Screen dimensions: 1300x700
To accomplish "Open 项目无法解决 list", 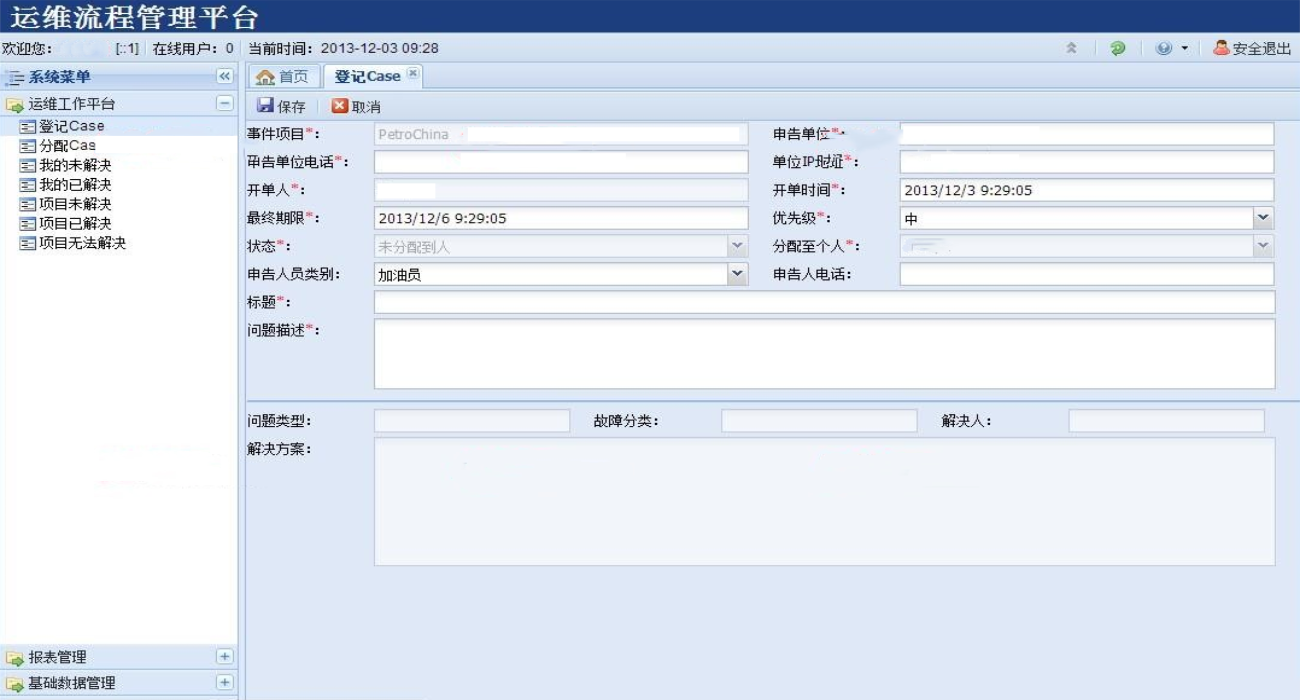I will pyautogui.click(x=83, y=243).
